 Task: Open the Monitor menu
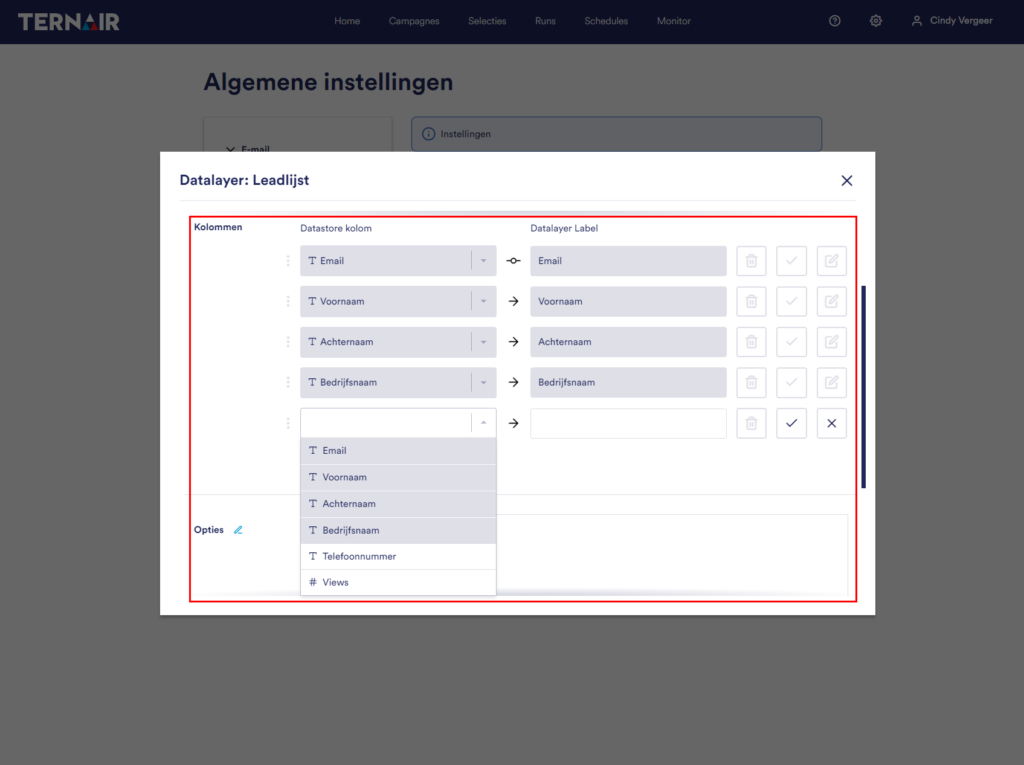coord(673,21)
